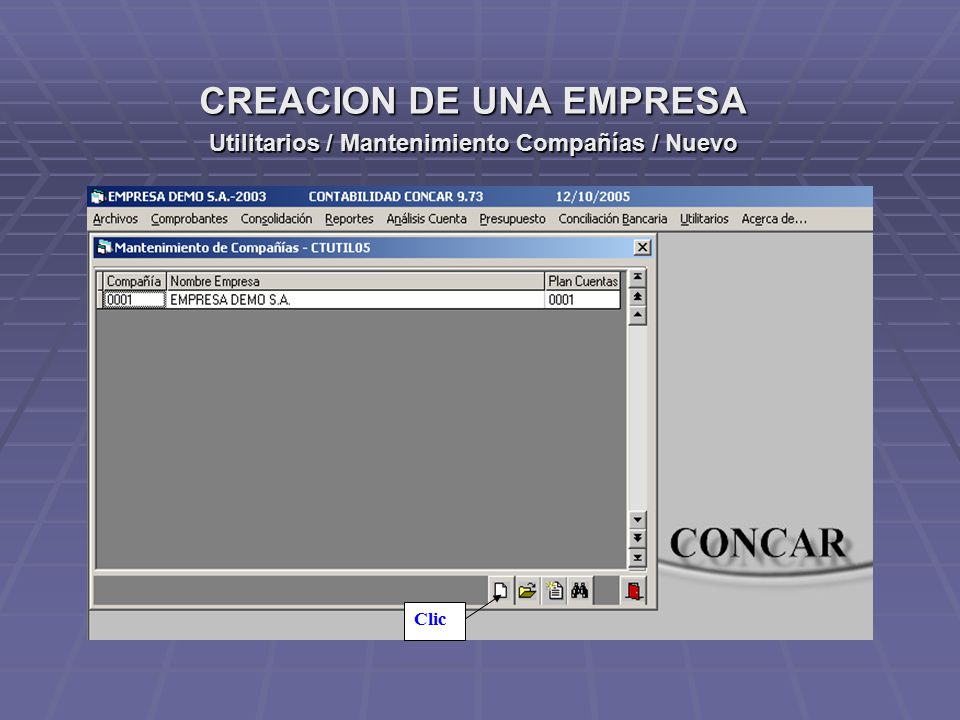Open the Reportes menu
Screen dimensions: 960x720
pyautogui.click(x=349, y=219)
